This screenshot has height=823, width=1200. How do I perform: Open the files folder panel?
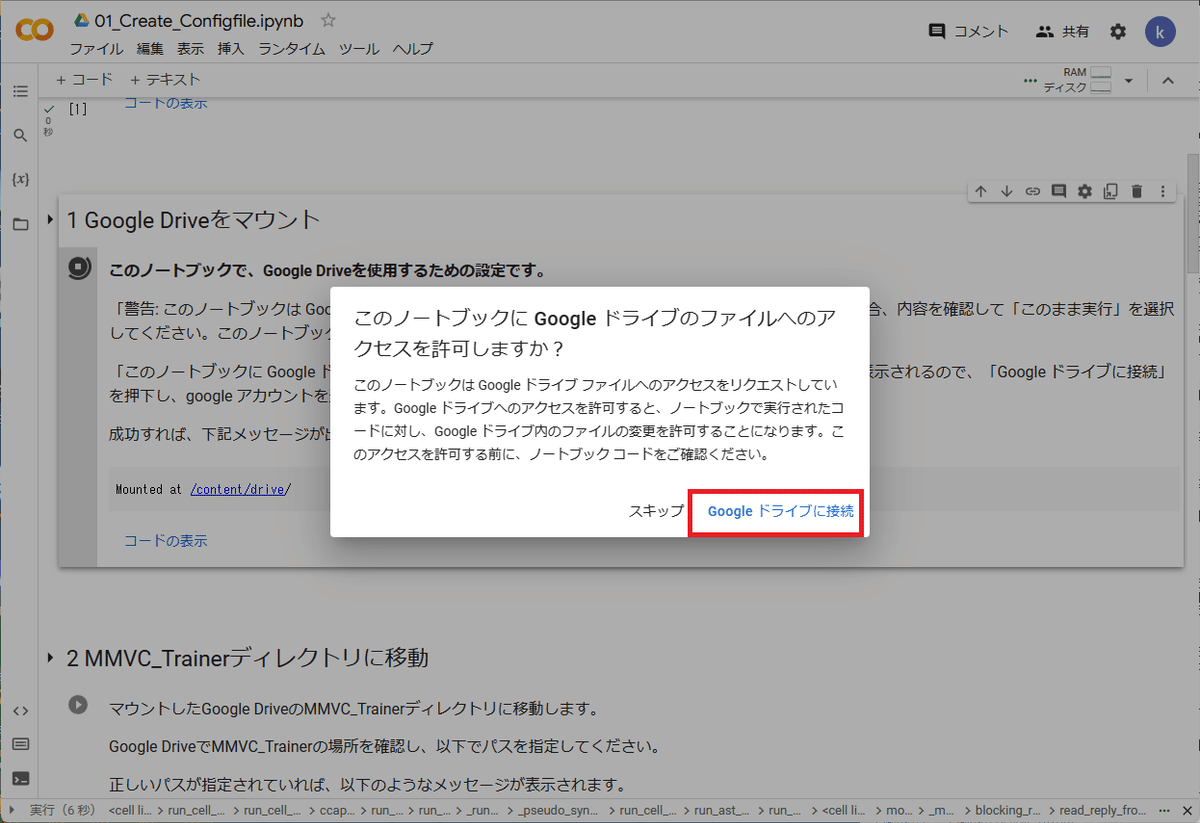(x=20, y=224)
